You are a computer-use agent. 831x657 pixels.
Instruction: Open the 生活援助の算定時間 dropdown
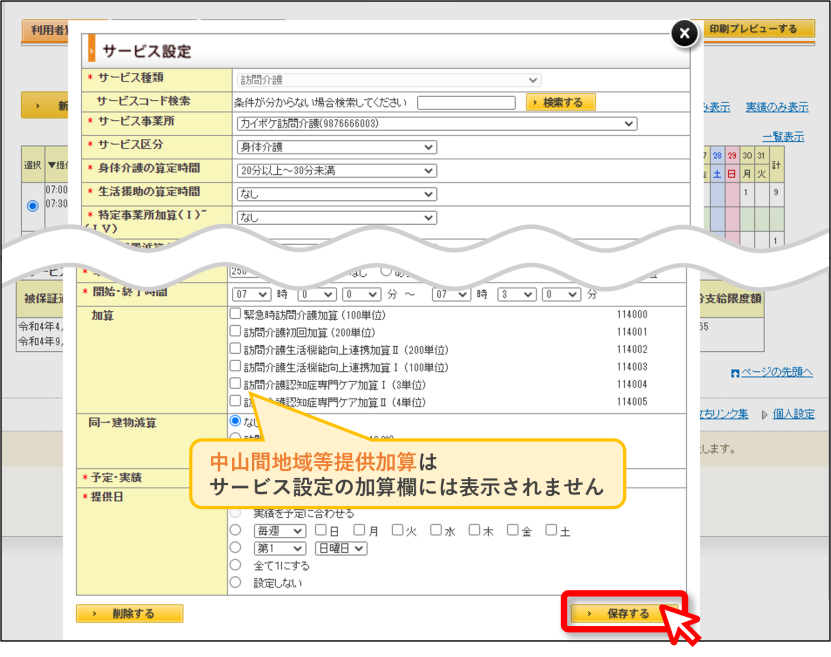click(337, 194)
